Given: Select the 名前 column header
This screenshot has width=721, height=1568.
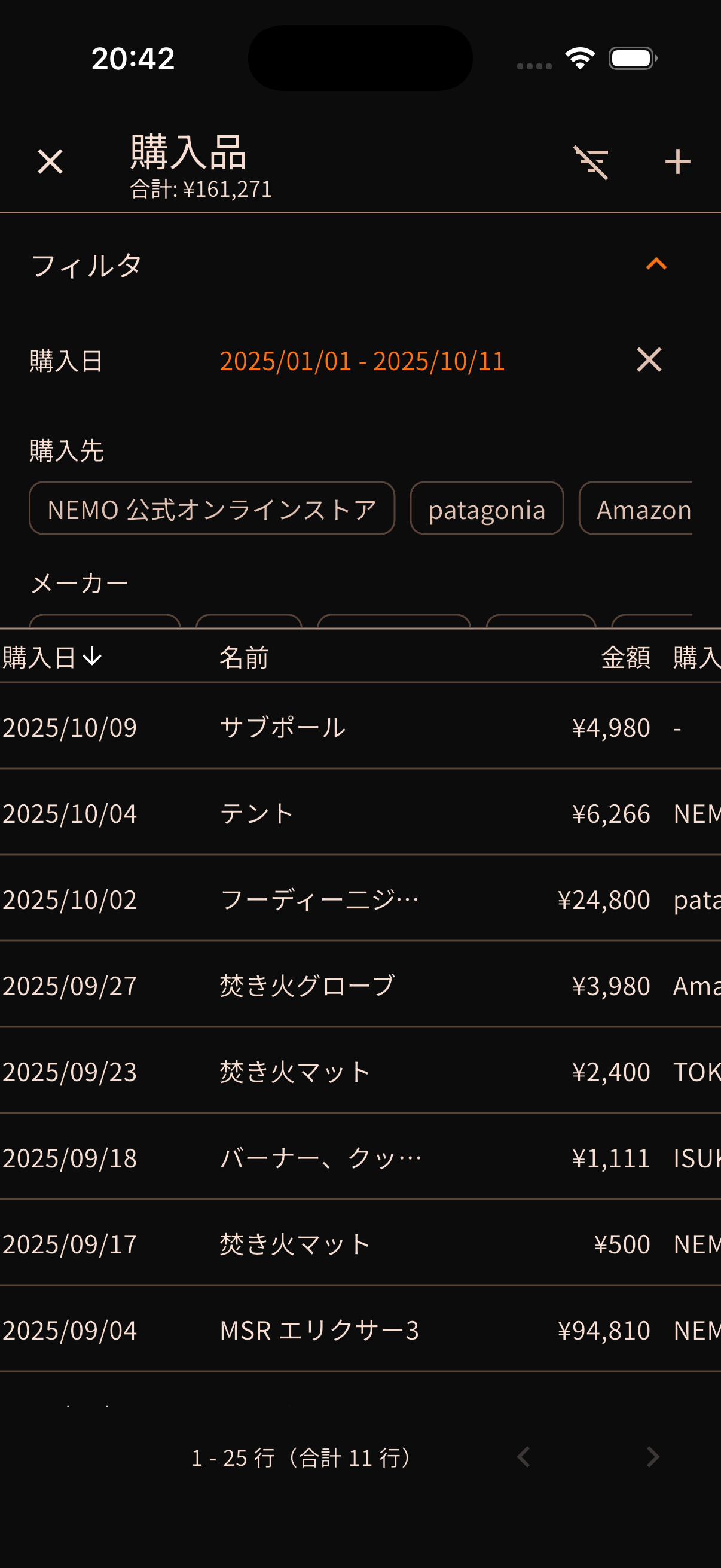Looking at the screenshot, I should point(243,658).
